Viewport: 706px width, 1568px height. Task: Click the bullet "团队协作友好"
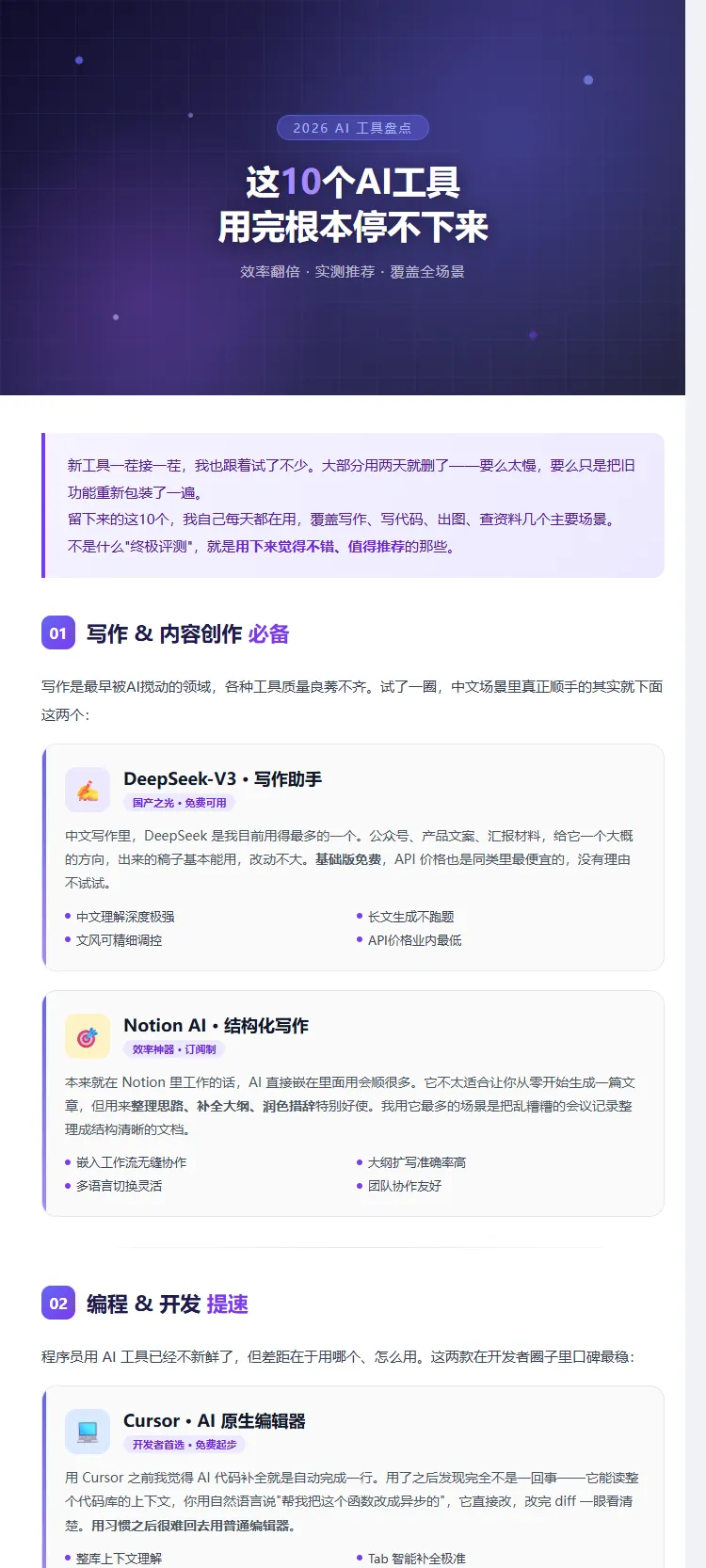(x=405, y=1187)
